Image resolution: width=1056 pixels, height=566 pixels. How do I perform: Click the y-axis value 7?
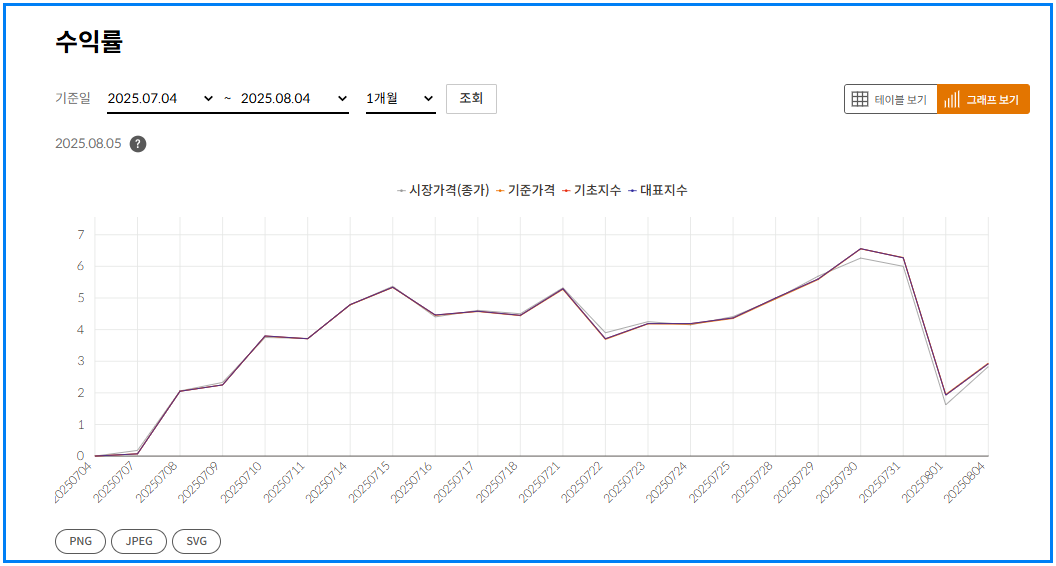click(x=80, y=234)
